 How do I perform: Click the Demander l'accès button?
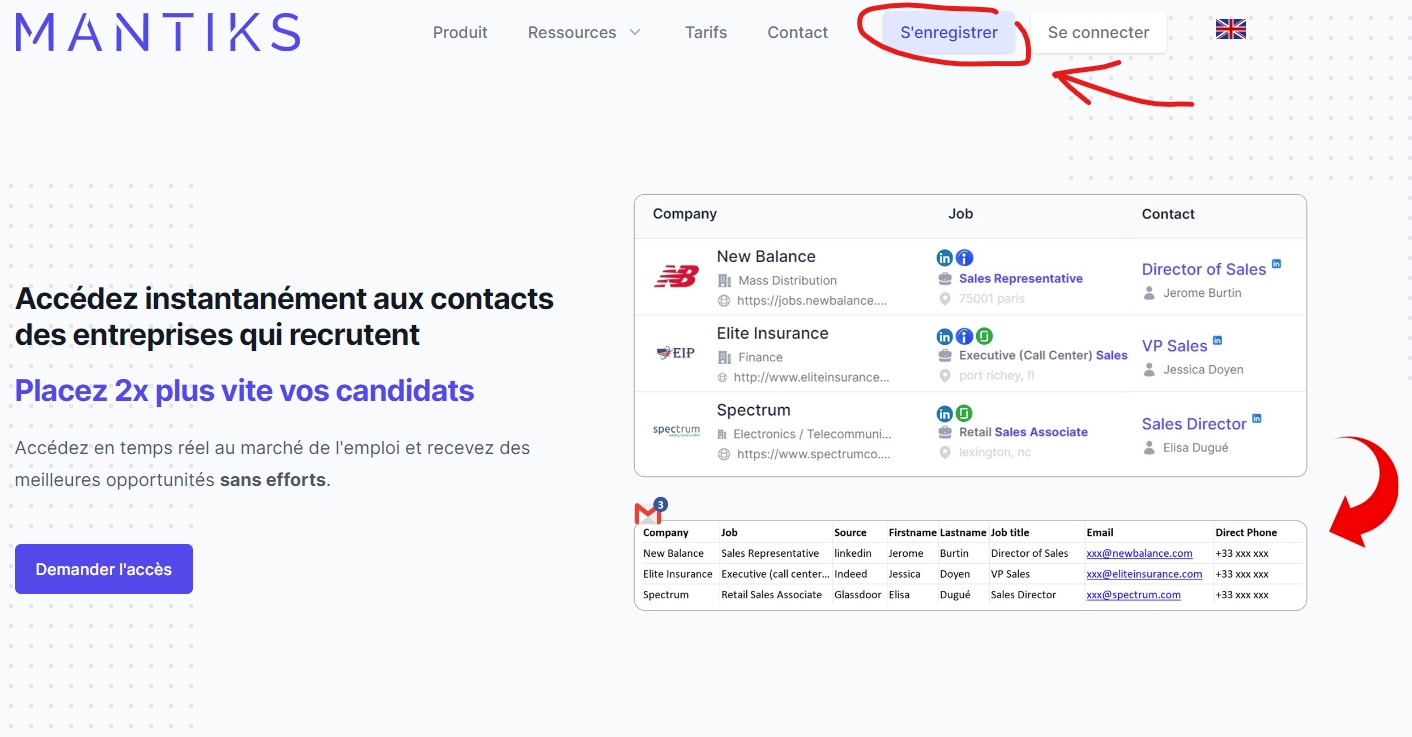click(104, 569)
